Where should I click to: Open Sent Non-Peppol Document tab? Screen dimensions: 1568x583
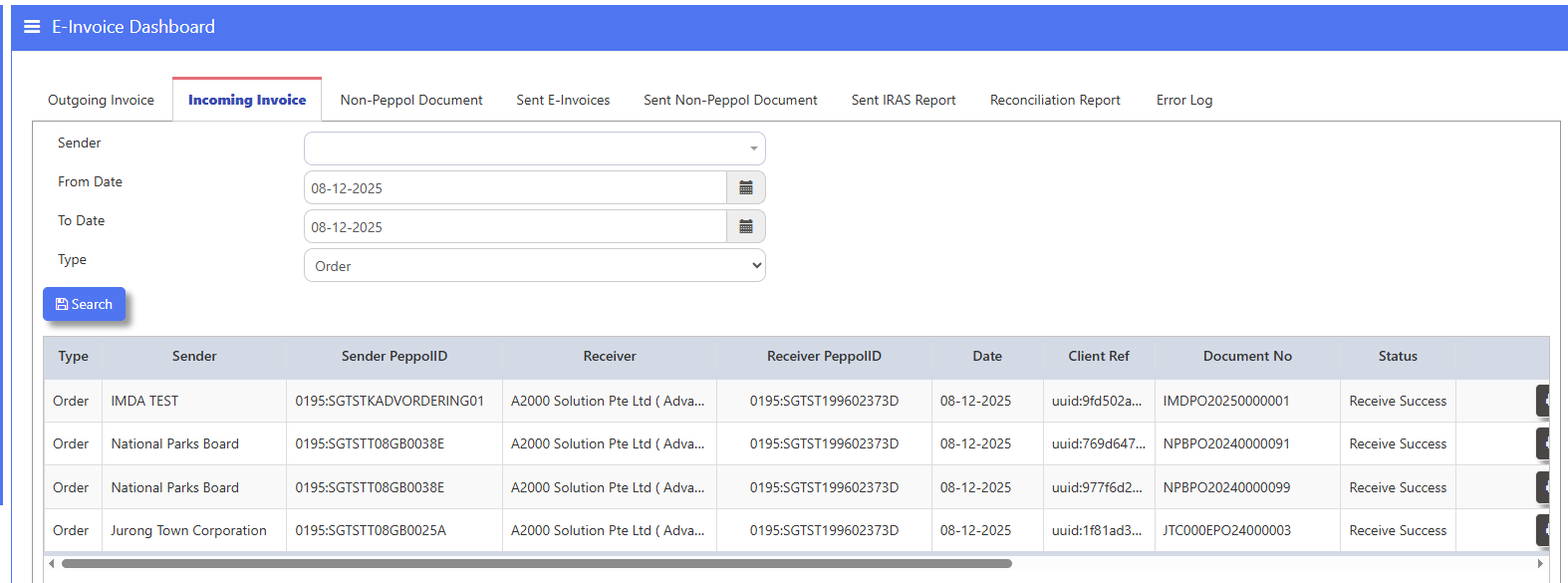[730, 100]
